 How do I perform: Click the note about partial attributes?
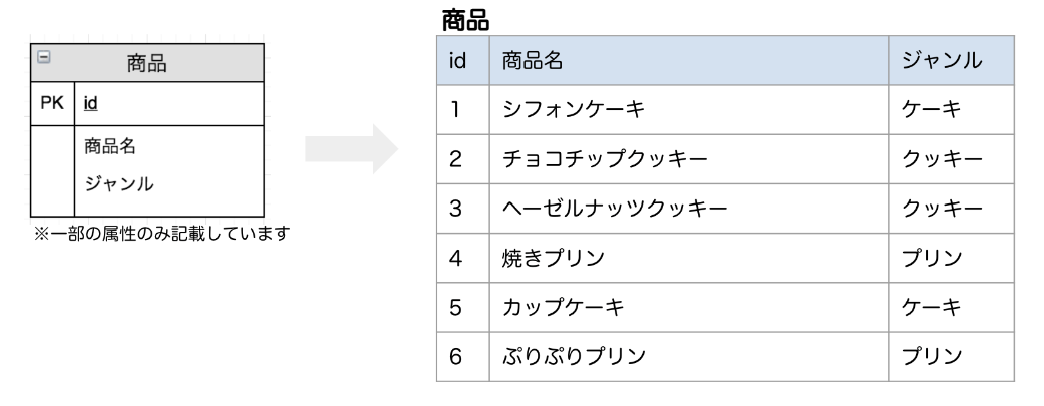pyautogui.click(x=147, y=235)
